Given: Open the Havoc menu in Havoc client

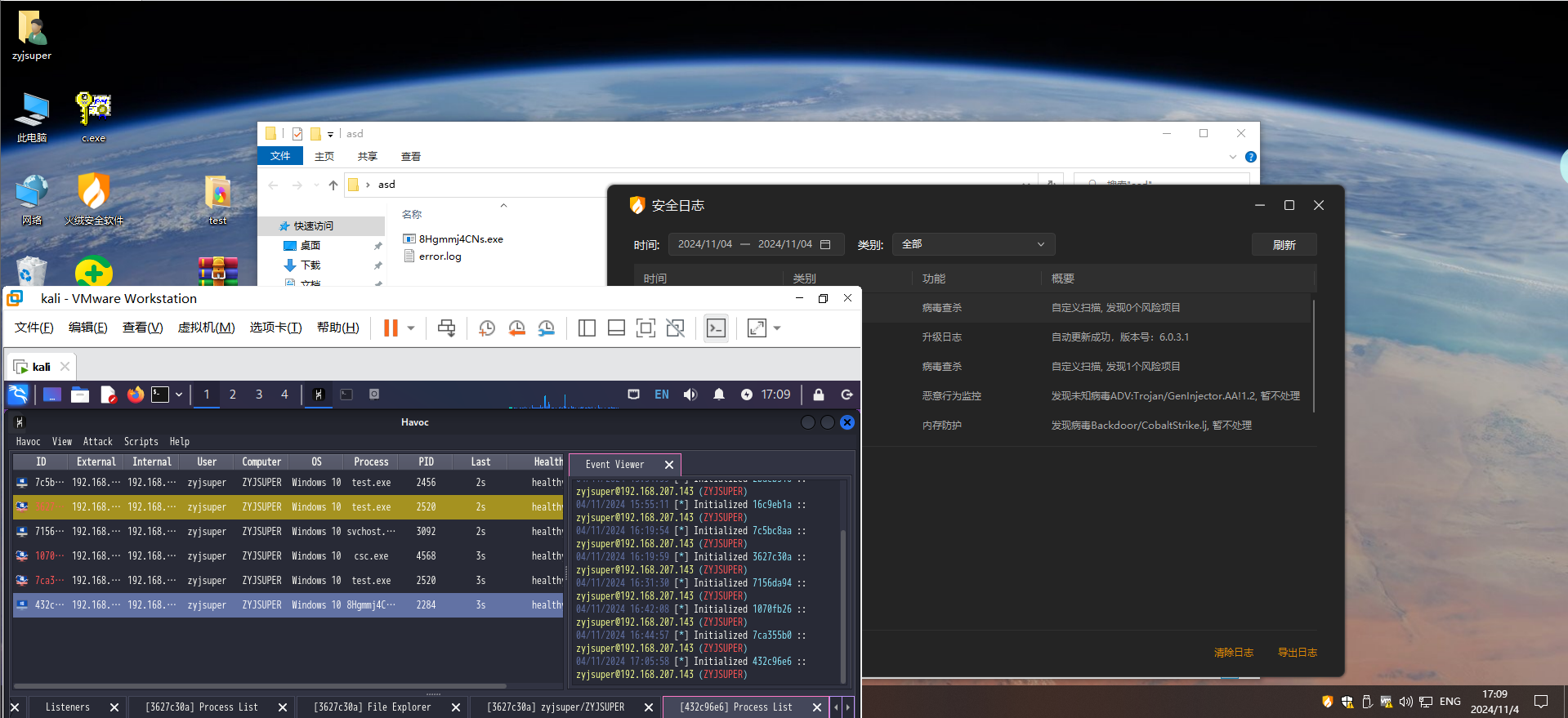Looking at the screenshot, I should [29, 442].
